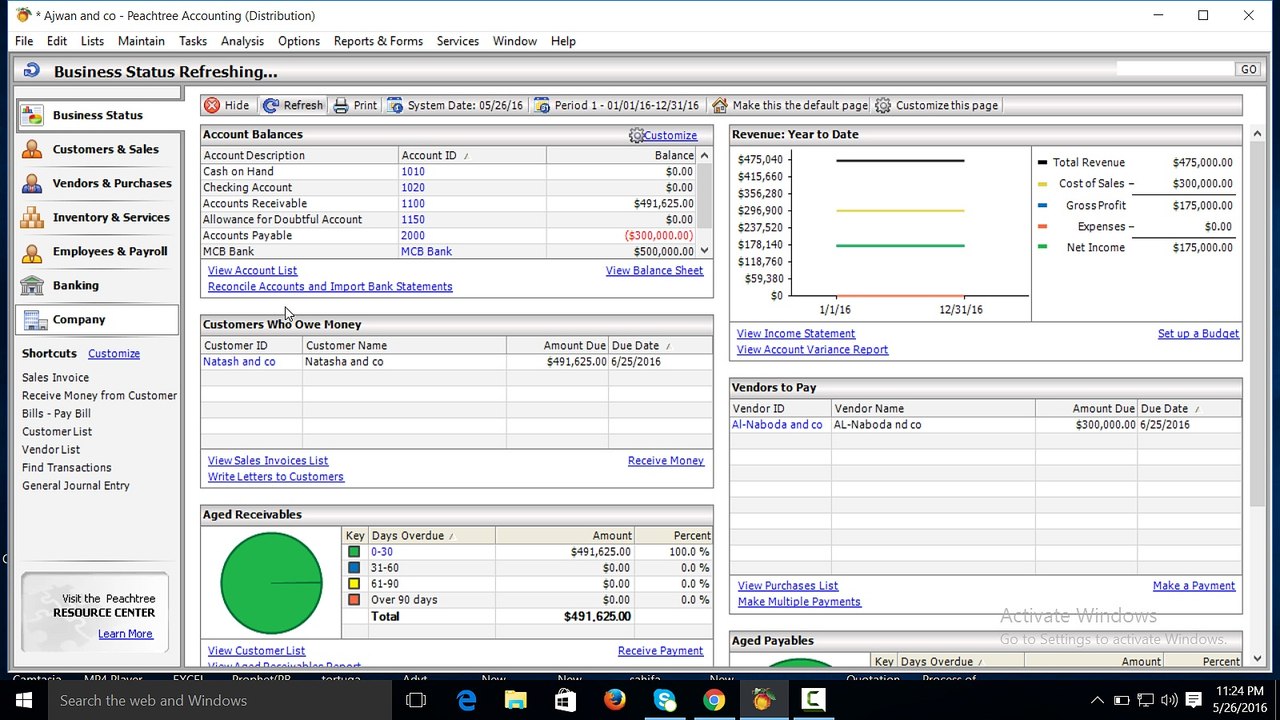Open vendor Al-Naboda and co link
This screenshot has width=1280, height=720.
[777, 425]
